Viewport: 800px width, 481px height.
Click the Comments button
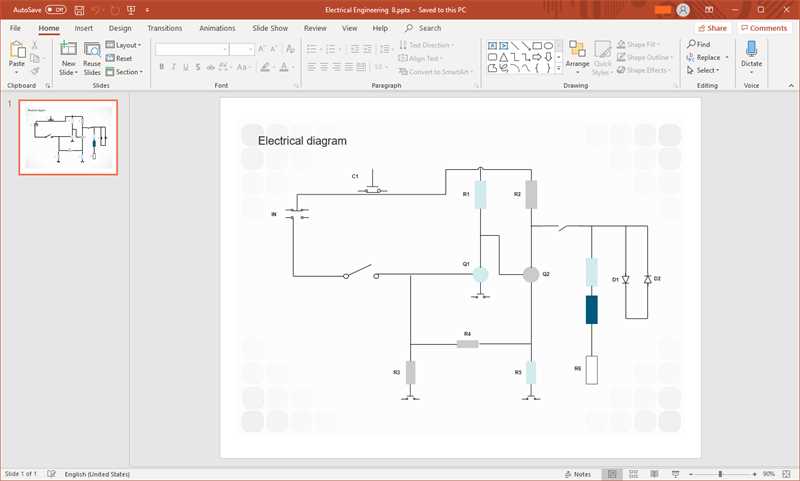pyautogui.click(x=764, y=28)
